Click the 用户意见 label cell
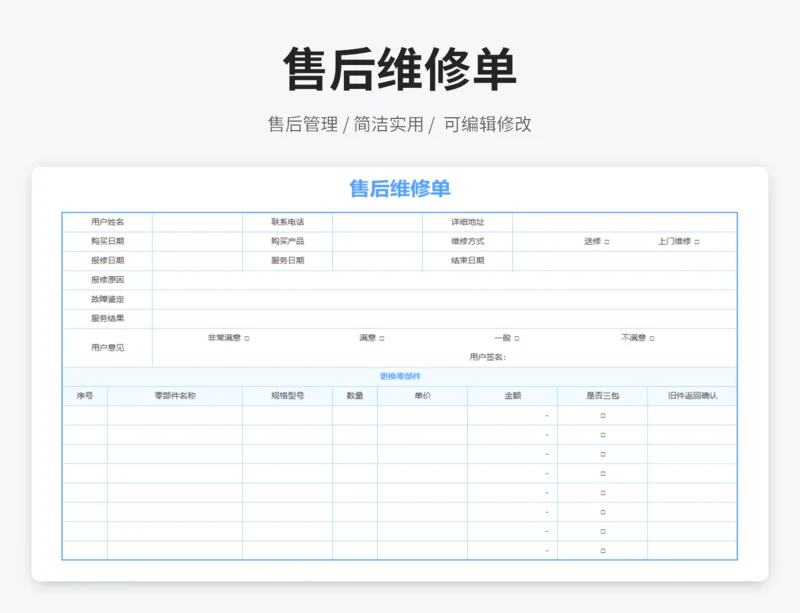800x613 pixels. point(107,348)
